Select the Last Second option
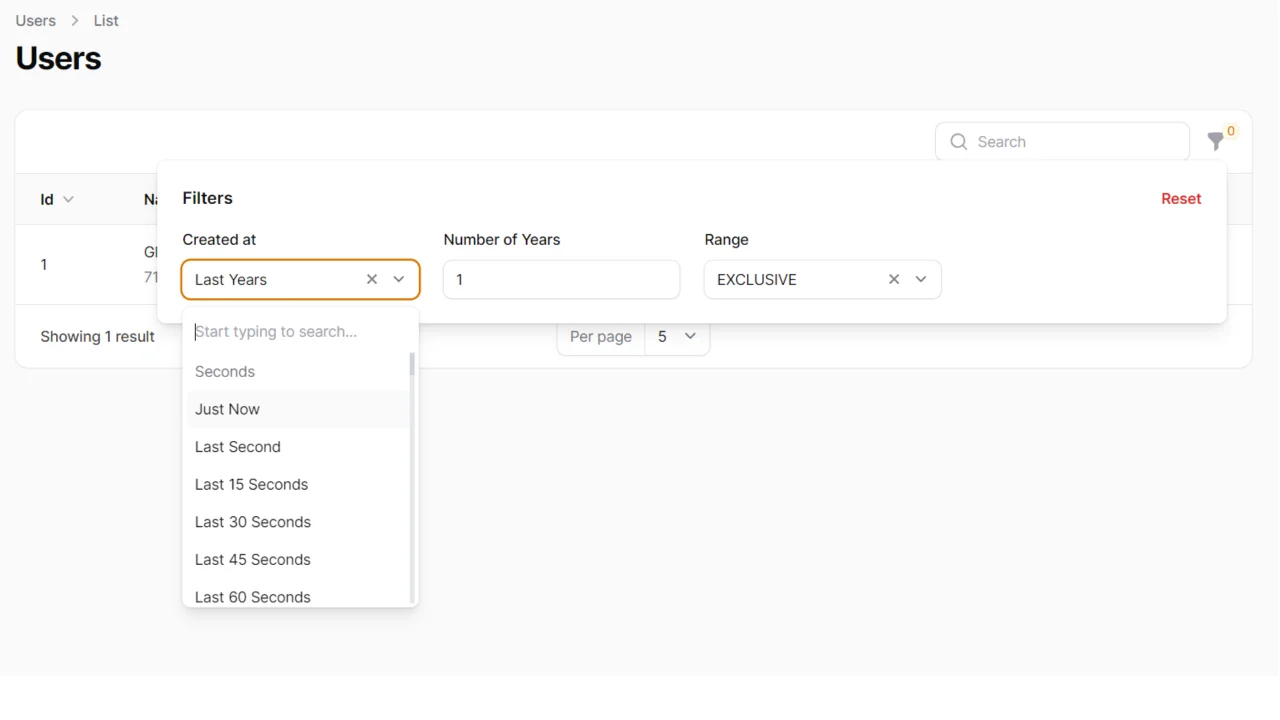Screen dimensions: 1280x720 tap(238, 446)
